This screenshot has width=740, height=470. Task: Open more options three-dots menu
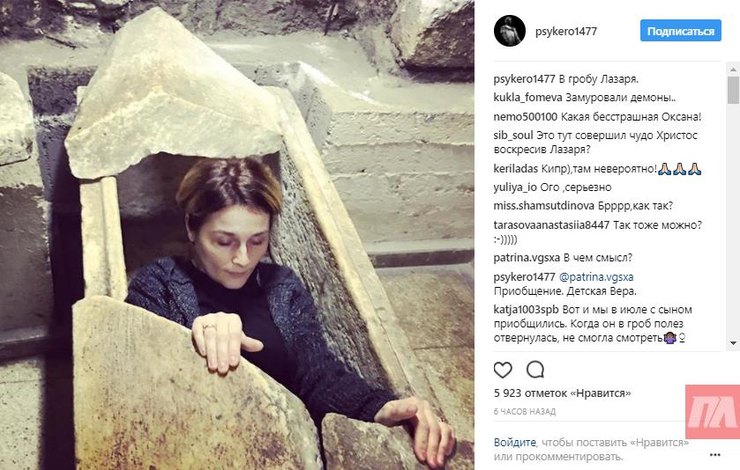tap(715, 455)
